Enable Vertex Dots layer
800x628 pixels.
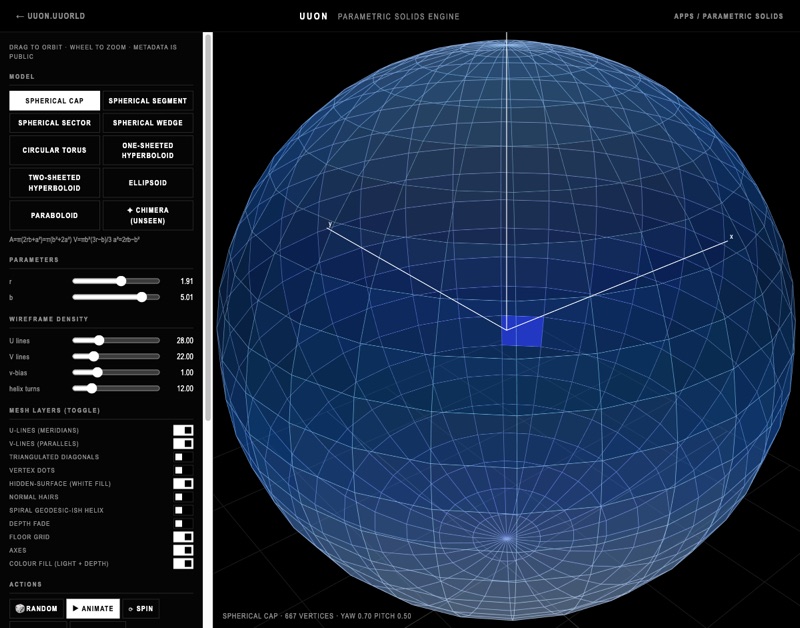tap(183, 470)
